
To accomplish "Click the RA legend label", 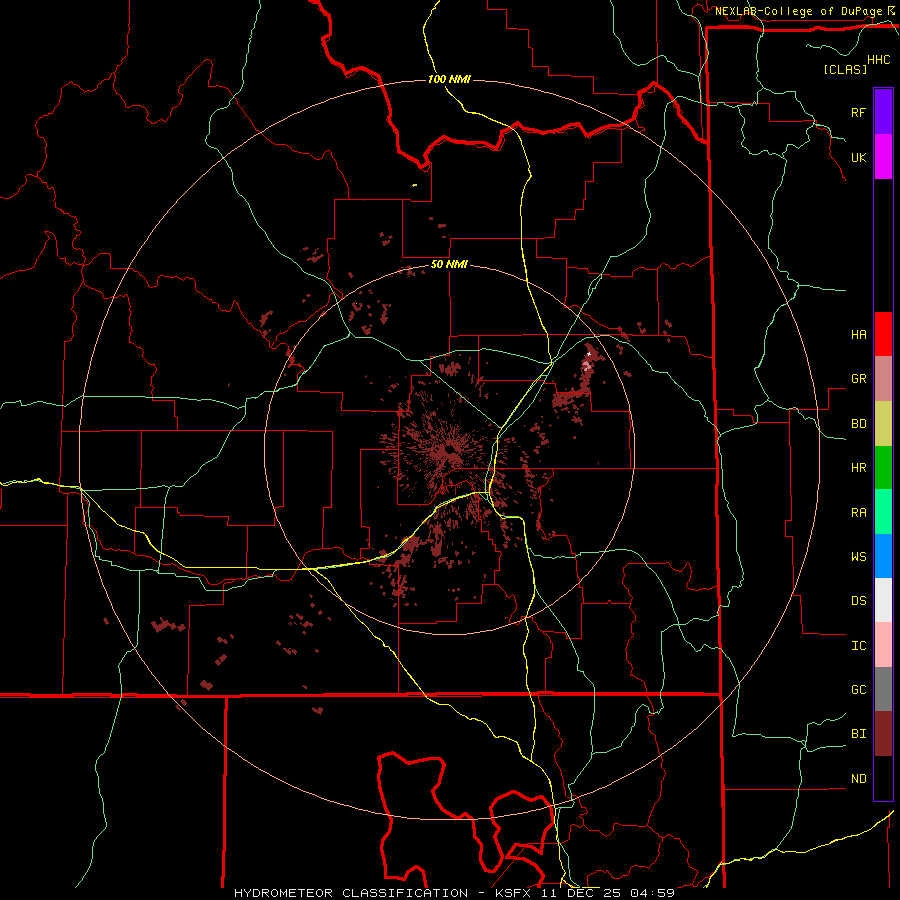I will click(x=858, y=513).
